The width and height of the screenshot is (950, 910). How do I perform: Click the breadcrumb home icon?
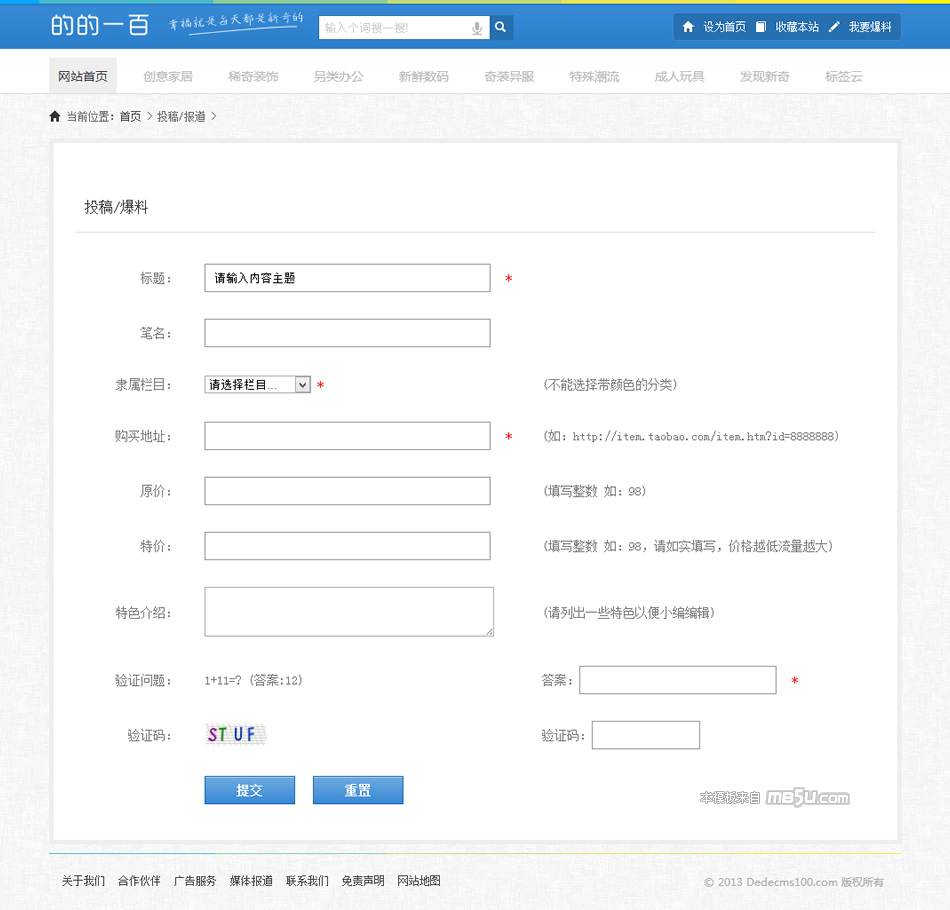point(55,117)
